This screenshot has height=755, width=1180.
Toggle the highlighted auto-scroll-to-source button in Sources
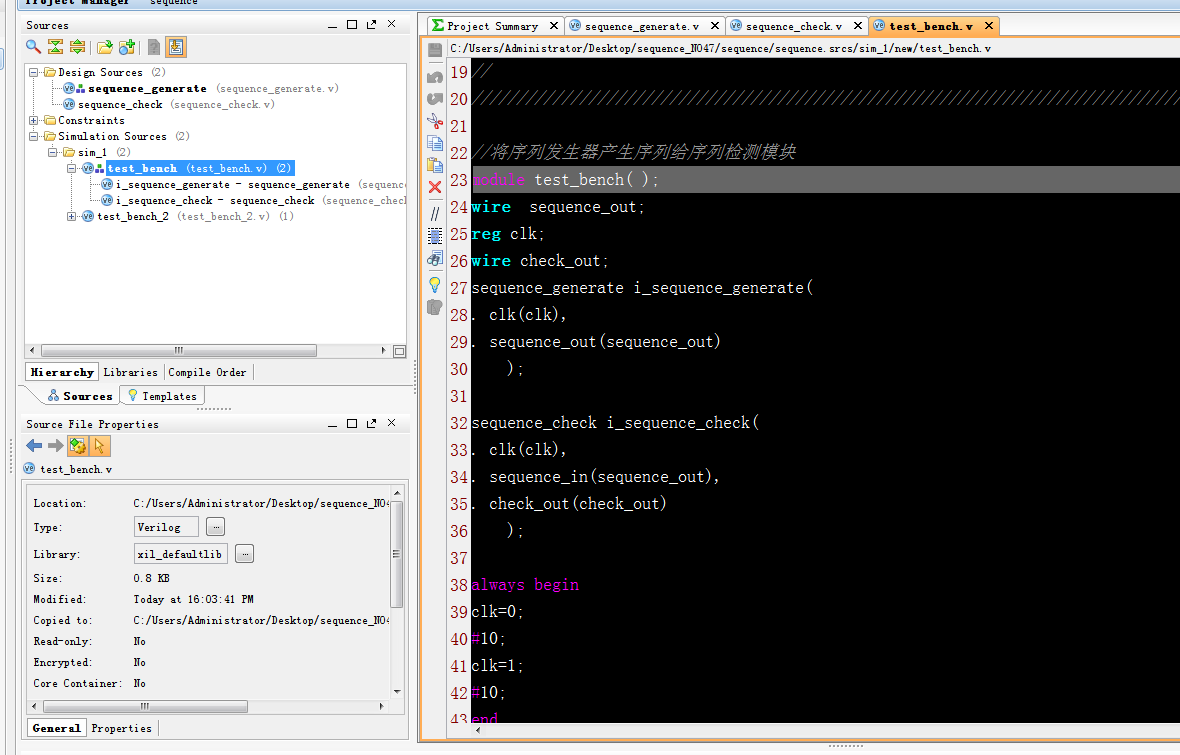coord(176,47)
